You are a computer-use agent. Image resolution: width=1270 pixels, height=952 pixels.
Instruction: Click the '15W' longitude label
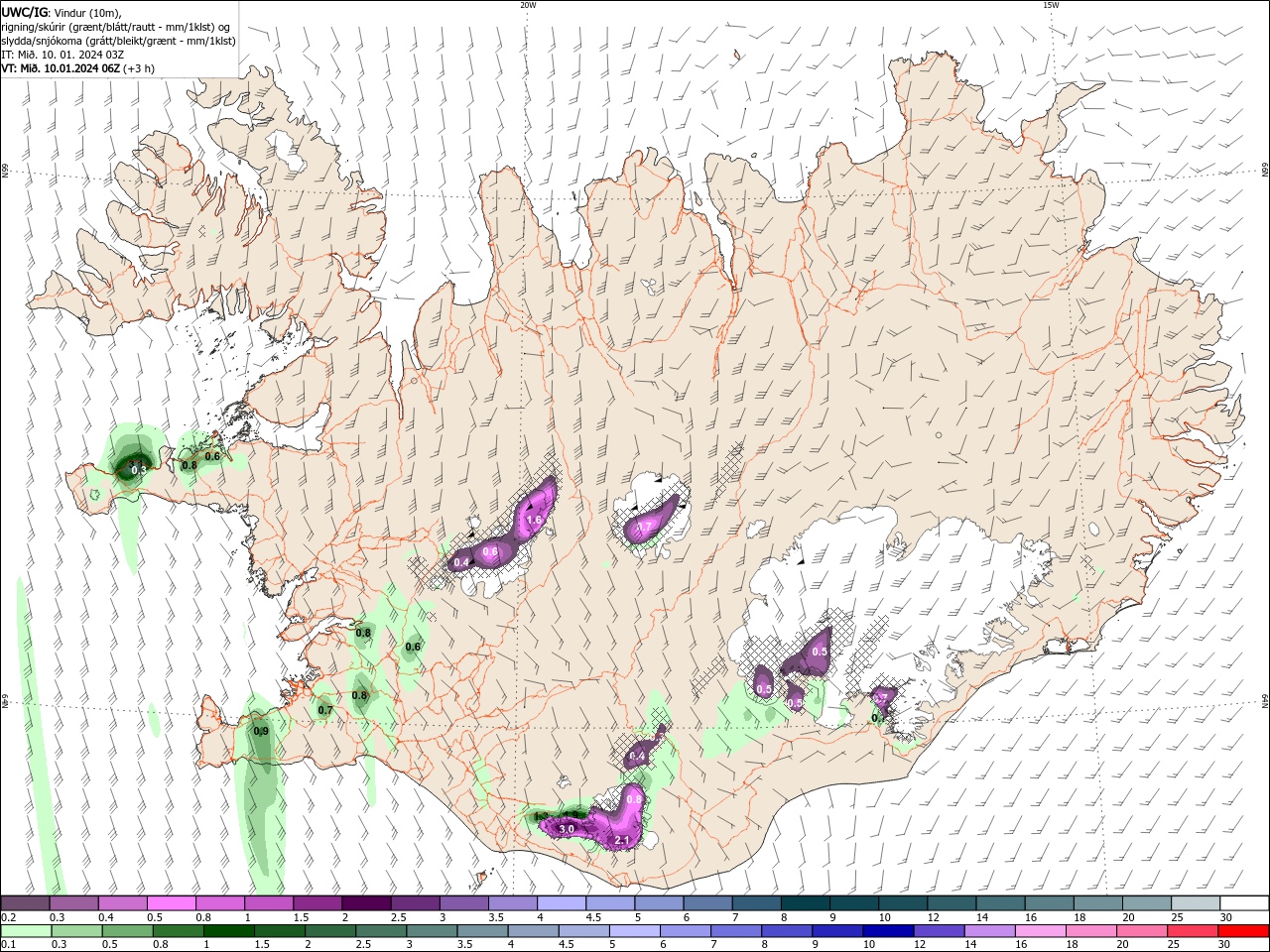[x=1051, y=5]
